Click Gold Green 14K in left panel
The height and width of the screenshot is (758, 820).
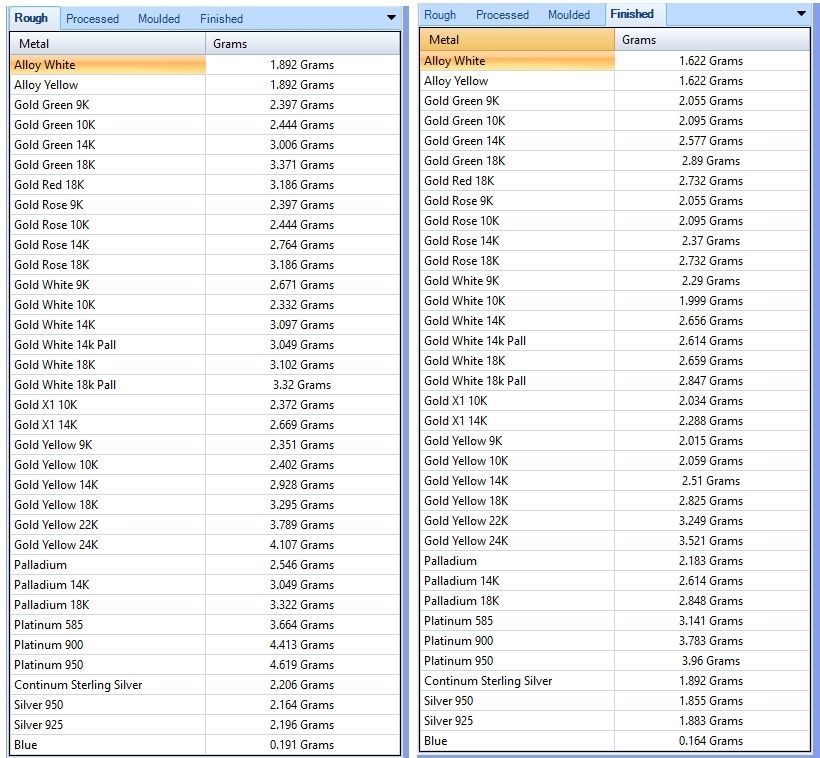205,145
